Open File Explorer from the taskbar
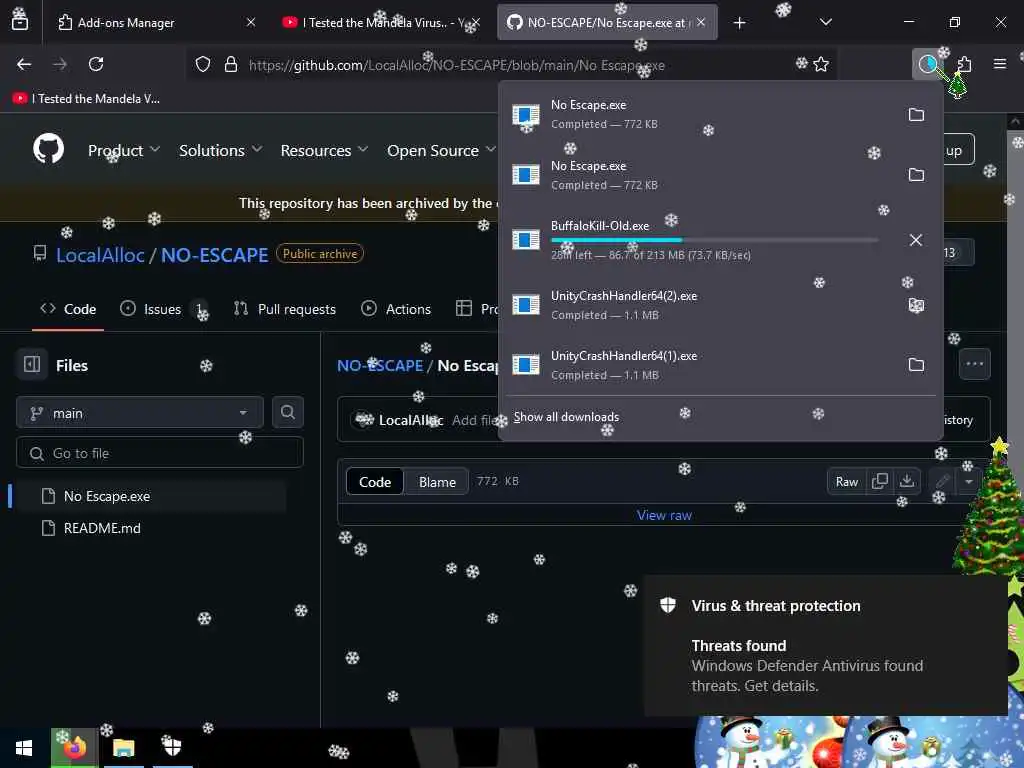 (x=123, y=748)
